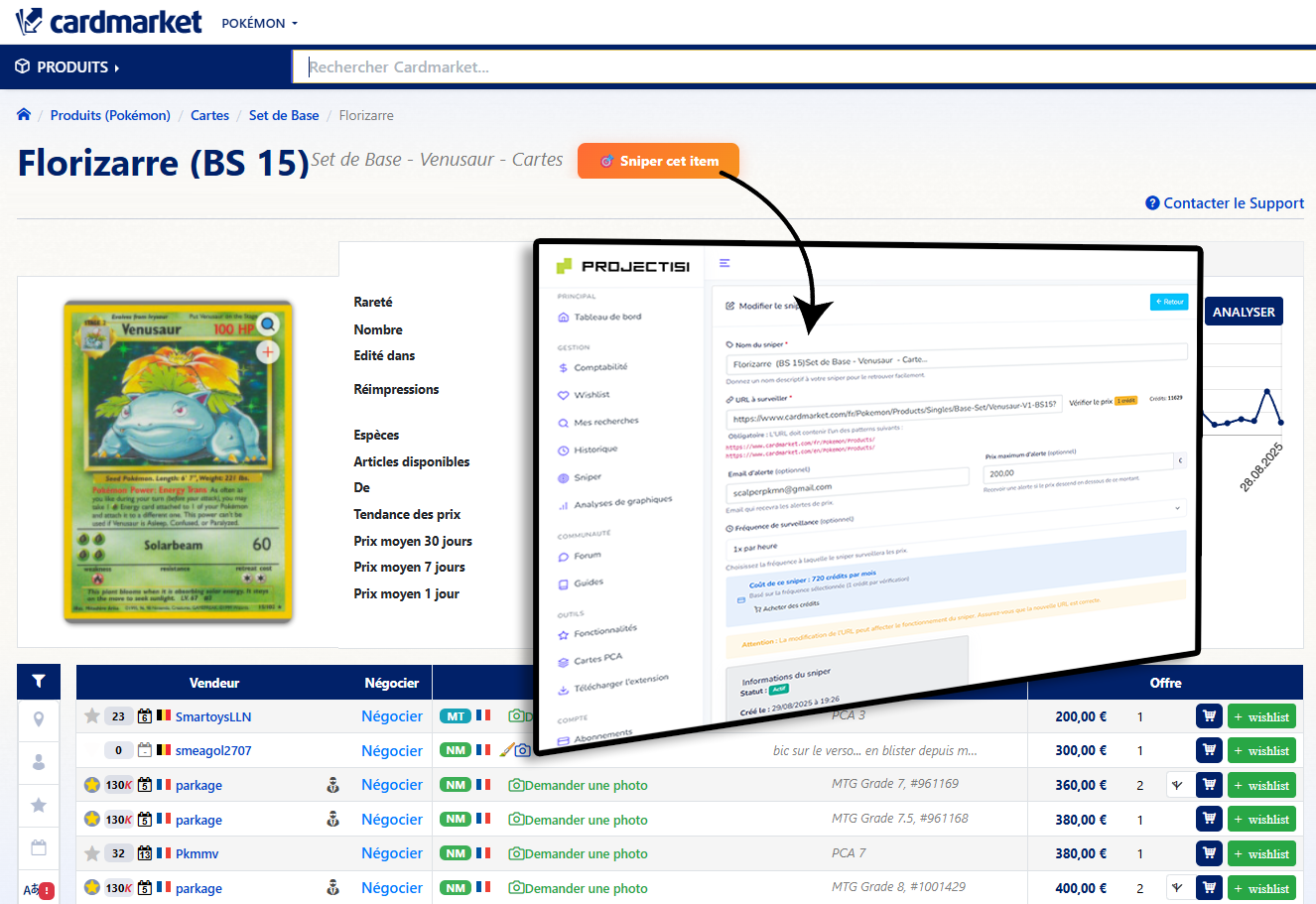The image size is (1316, 904).
Task: Click the location pin filter icon
Action: (39, 719)
